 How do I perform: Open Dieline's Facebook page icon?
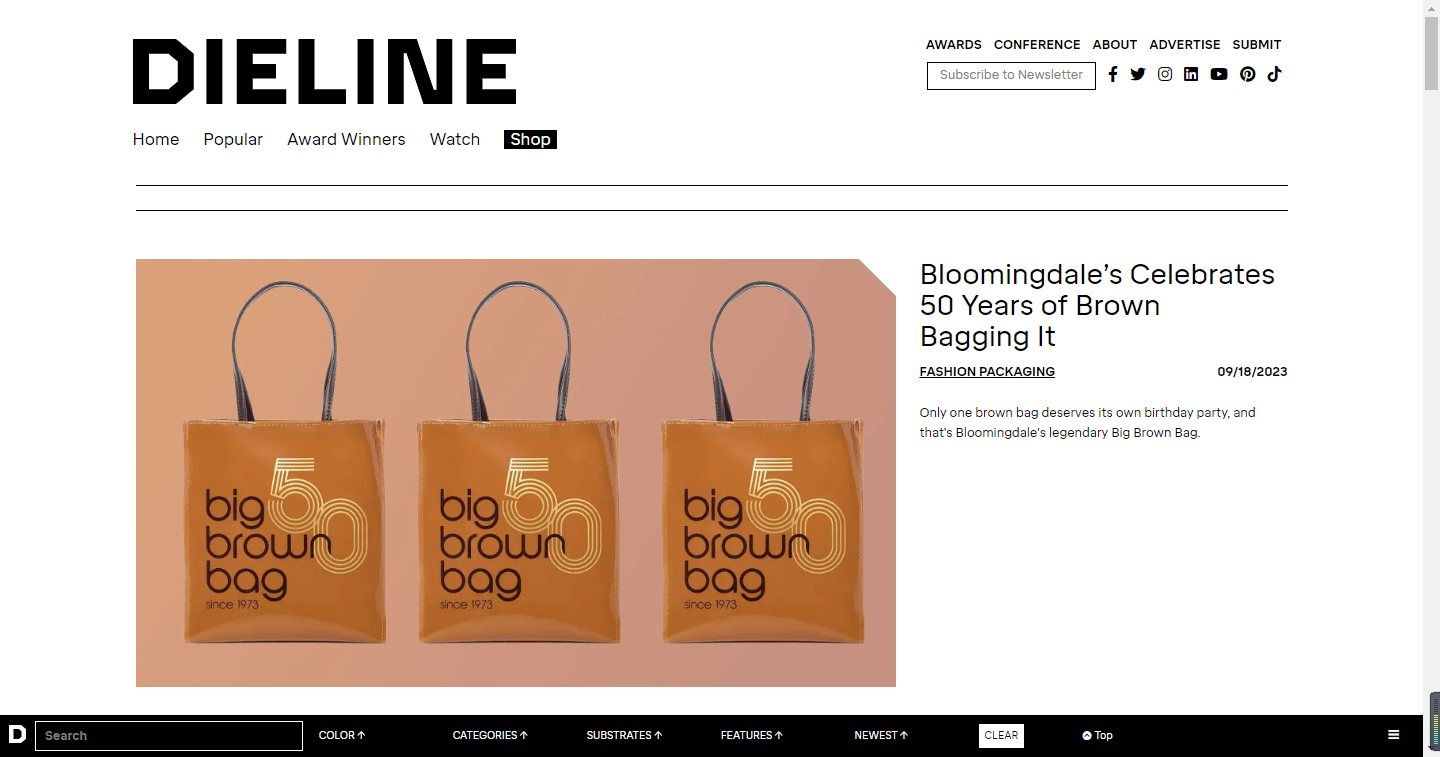click(x=1112, y=74)
